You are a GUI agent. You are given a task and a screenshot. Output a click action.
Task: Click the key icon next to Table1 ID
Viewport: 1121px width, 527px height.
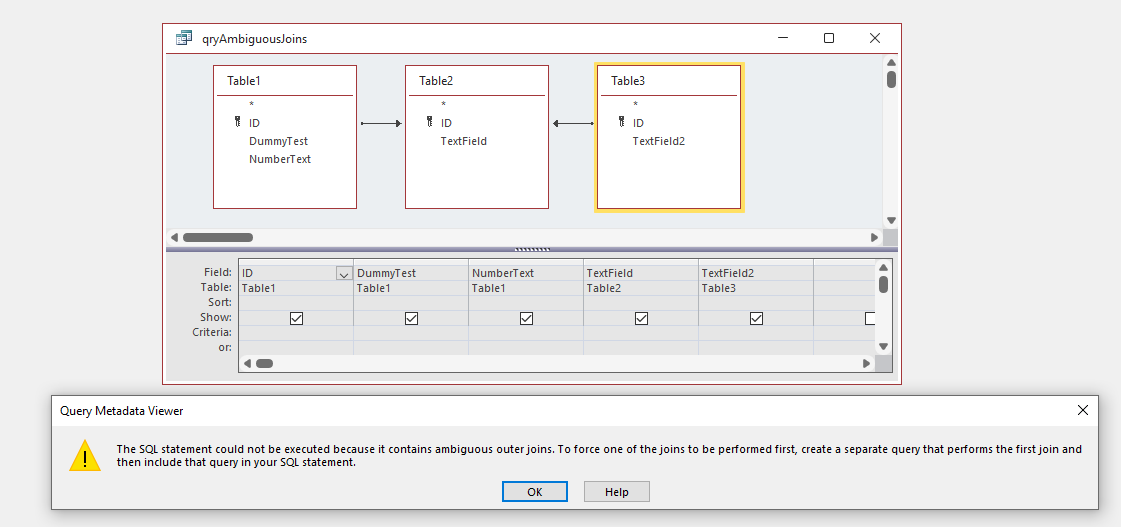(238, 122)
